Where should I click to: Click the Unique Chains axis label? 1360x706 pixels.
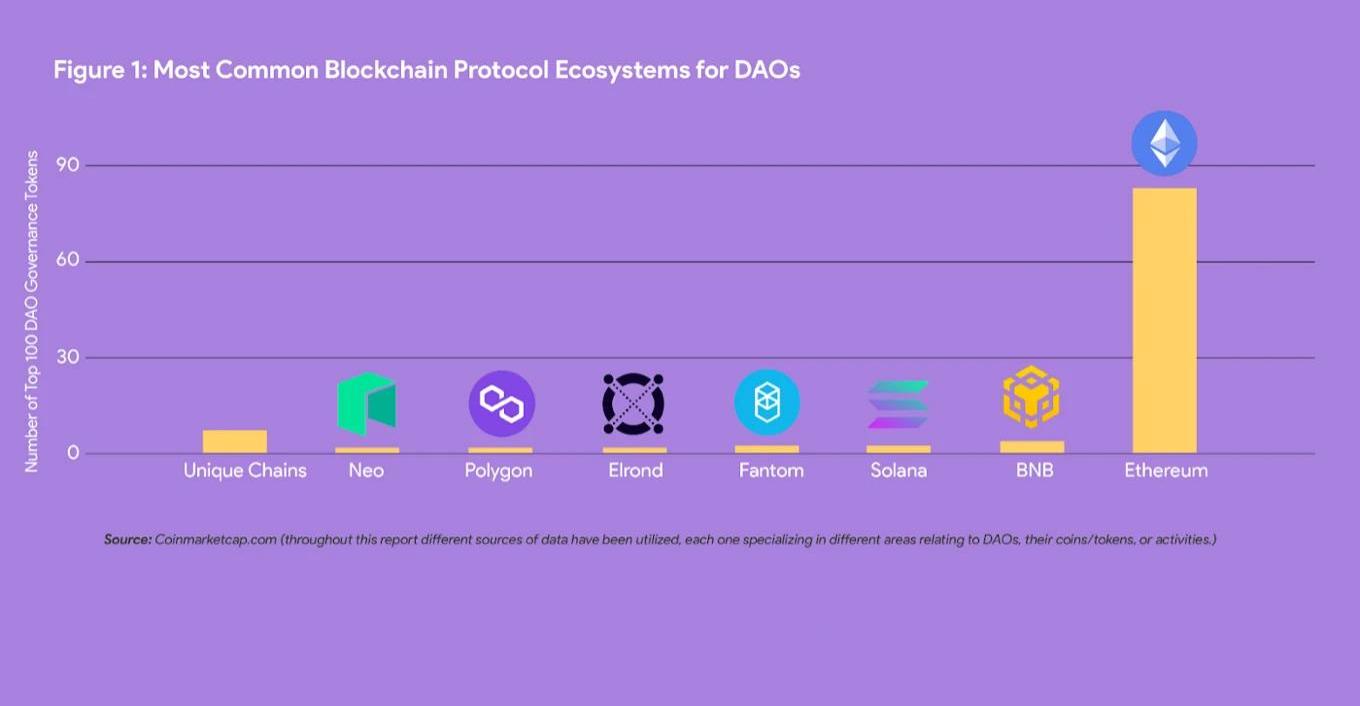point(245,470)
